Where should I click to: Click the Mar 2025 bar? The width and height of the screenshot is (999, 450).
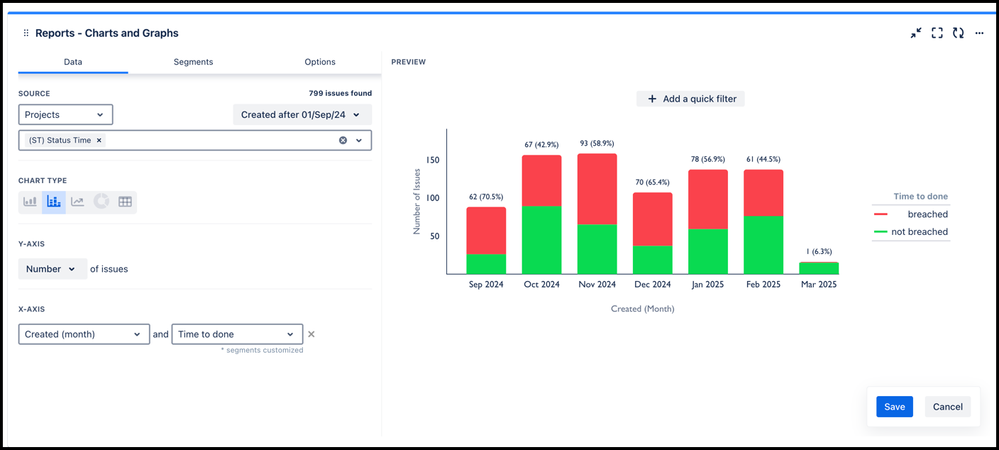[x=819, y=268]
